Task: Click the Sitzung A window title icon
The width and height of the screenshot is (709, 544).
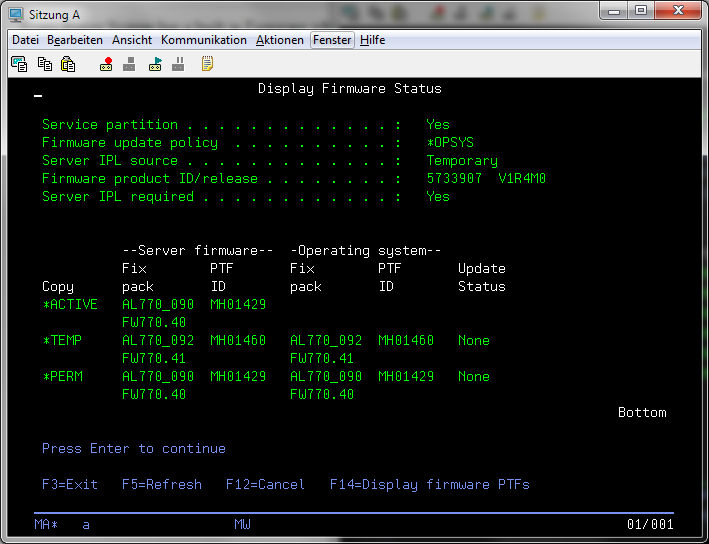Action: [x=16, y=14]
